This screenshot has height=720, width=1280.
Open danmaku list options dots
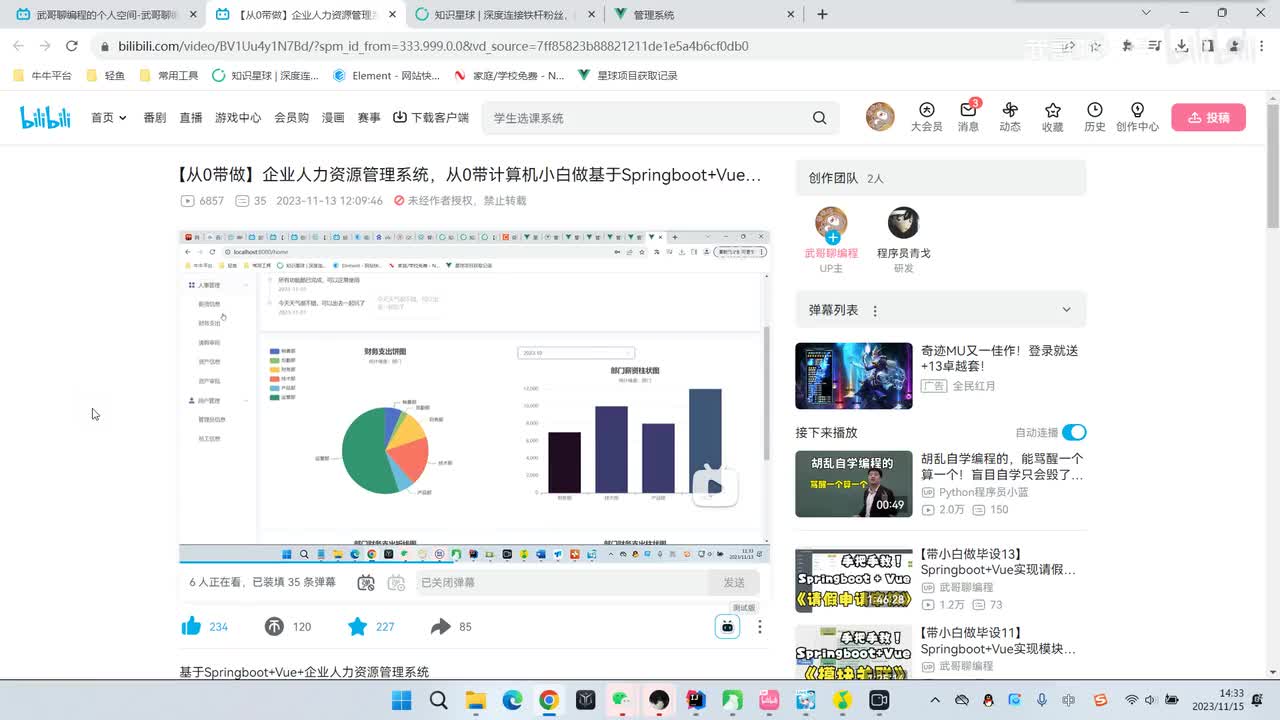tap(875, 311)
